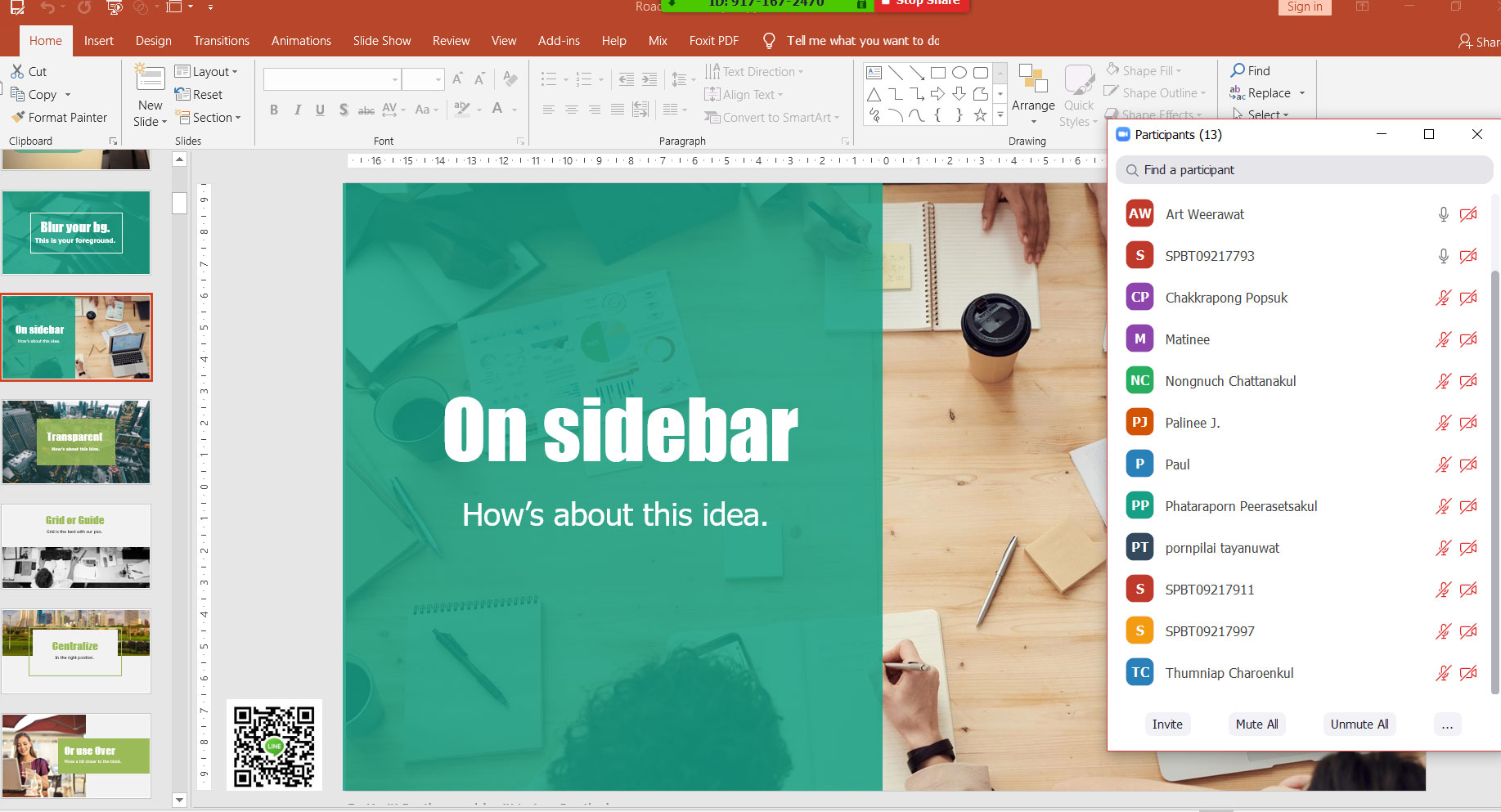This screenshot has height=812, width=1501.
Task: Center align text
Action: pos(572,110)
